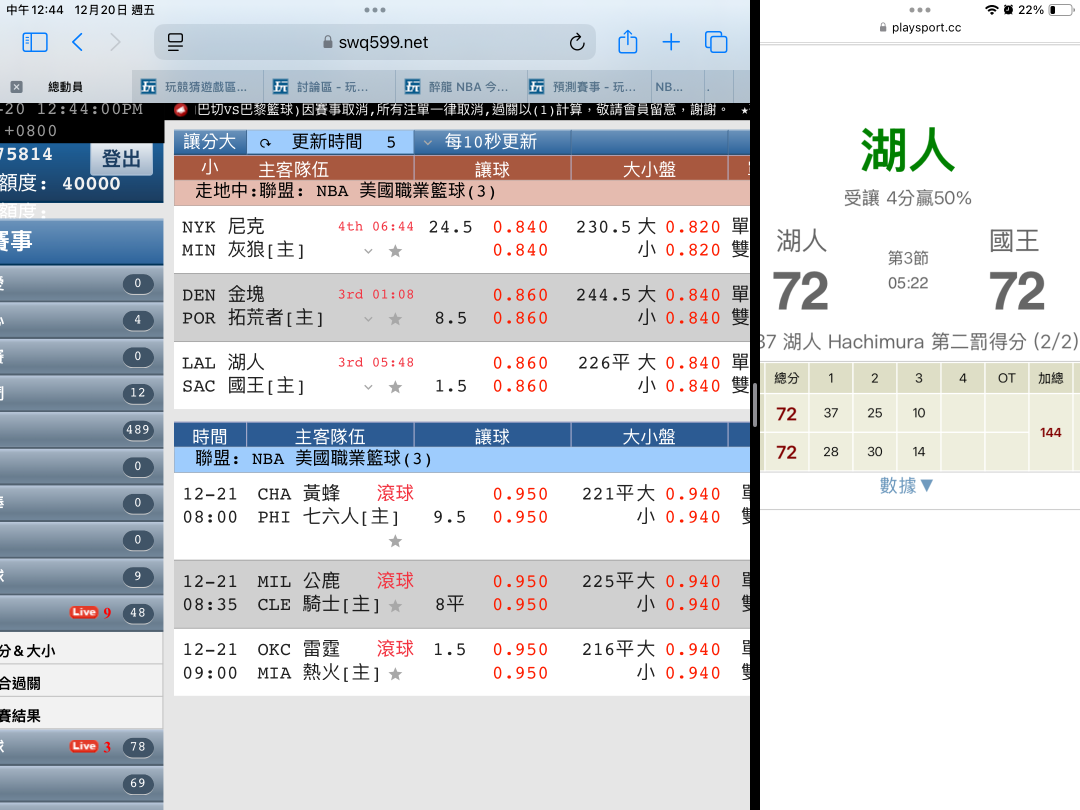Switch to the 總動員 tab
Image resolution: width=1080 pixels, height=810 pixels.
click(66, 87)
